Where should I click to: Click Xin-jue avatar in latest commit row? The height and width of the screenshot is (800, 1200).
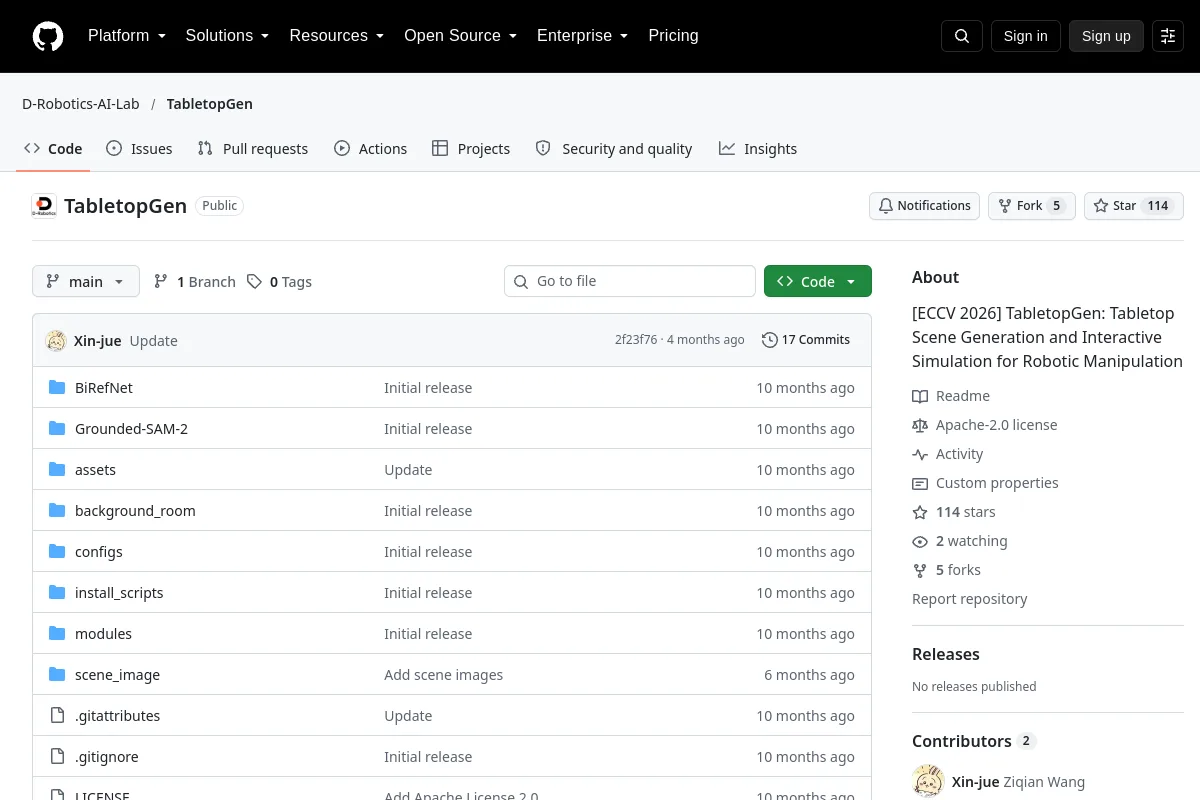coord(56,341)
